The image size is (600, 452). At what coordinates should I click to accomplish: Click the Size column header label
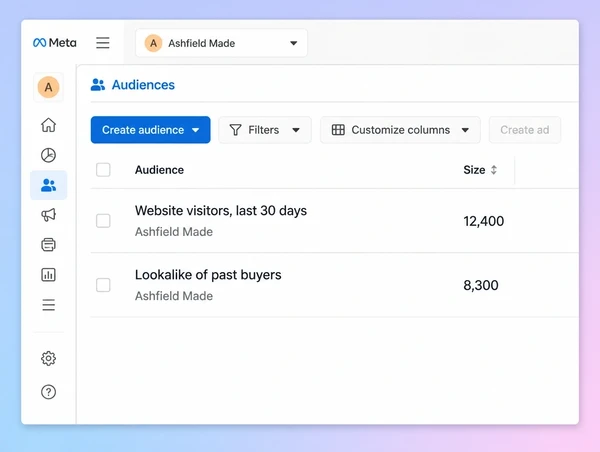coord(474,170)
